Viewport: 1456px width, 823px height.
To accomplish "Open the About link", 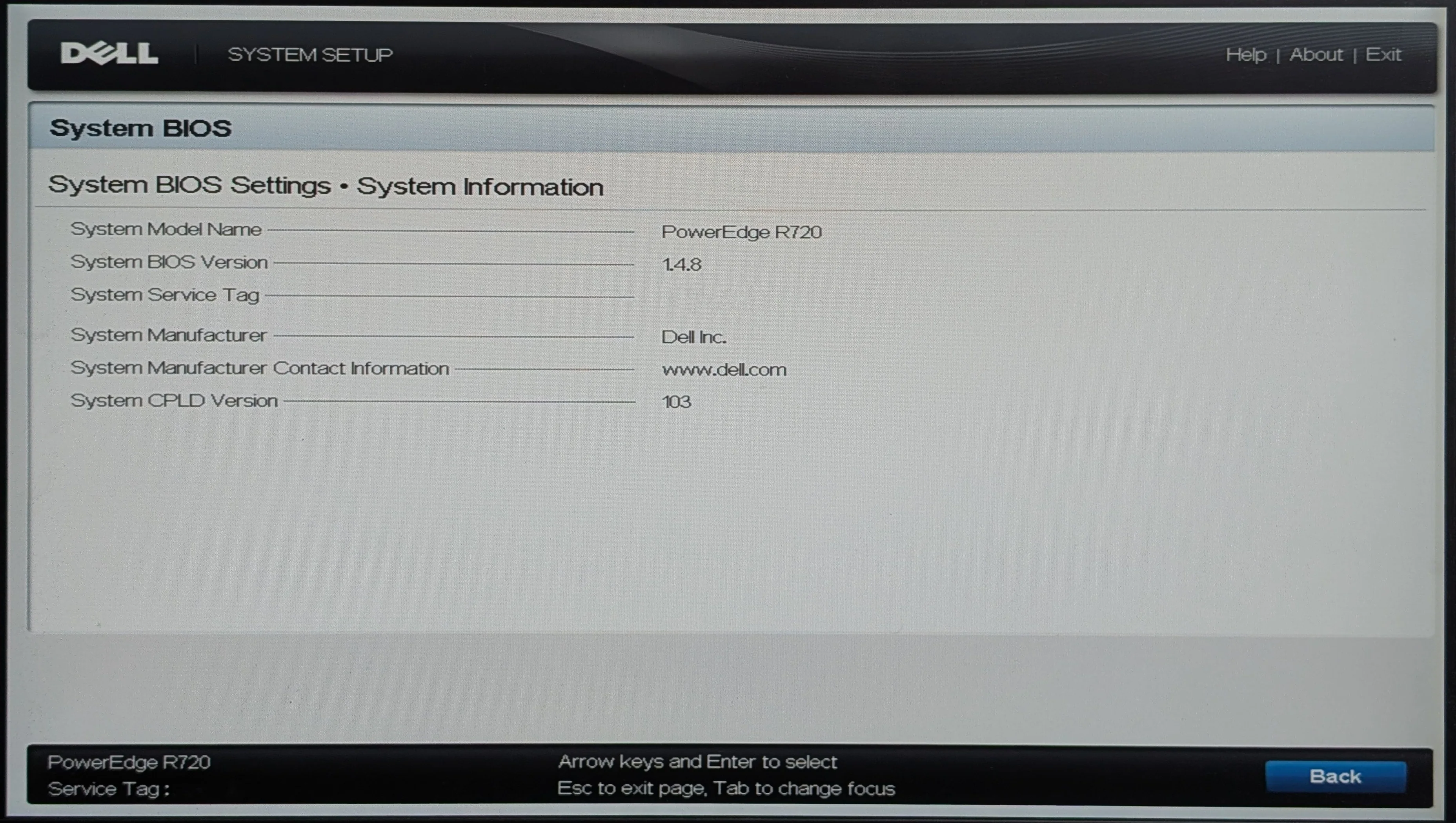I will [1316, 55].
